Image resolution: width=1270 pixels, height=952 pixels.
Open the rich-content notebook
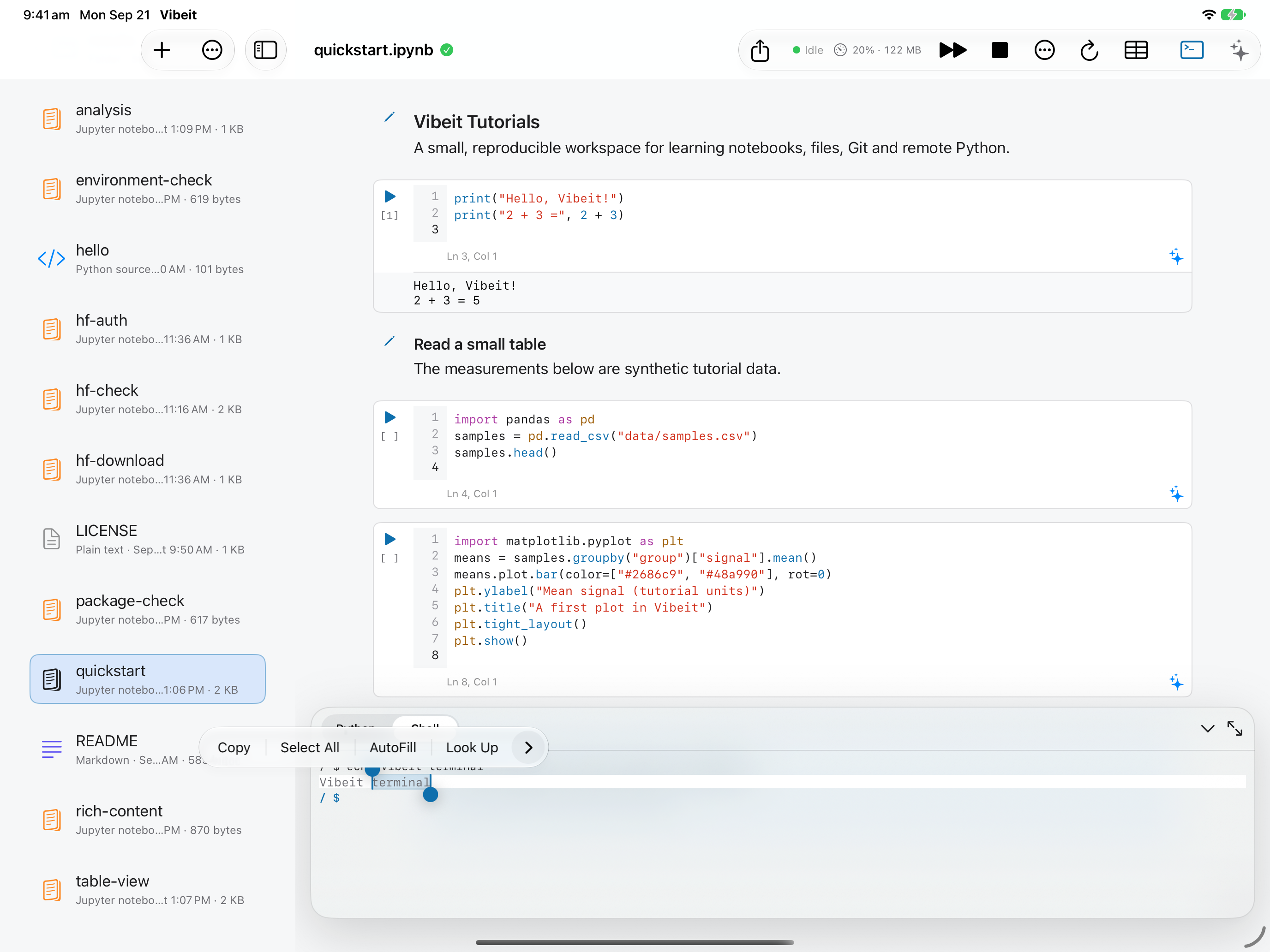[x=148, y=820]
